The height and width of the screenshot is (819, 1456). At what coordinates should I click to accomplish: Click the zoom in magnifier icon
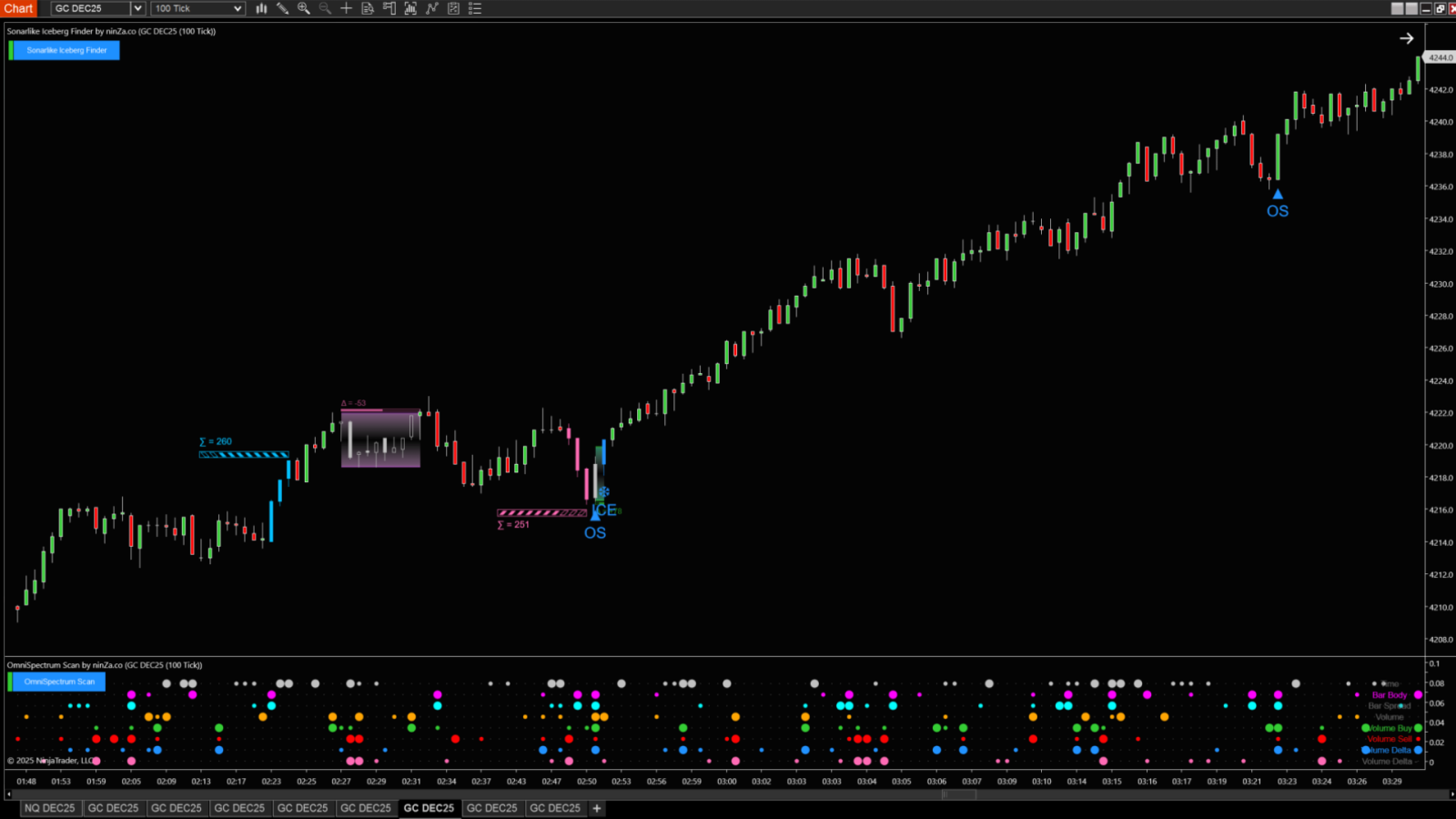(304, 8)
